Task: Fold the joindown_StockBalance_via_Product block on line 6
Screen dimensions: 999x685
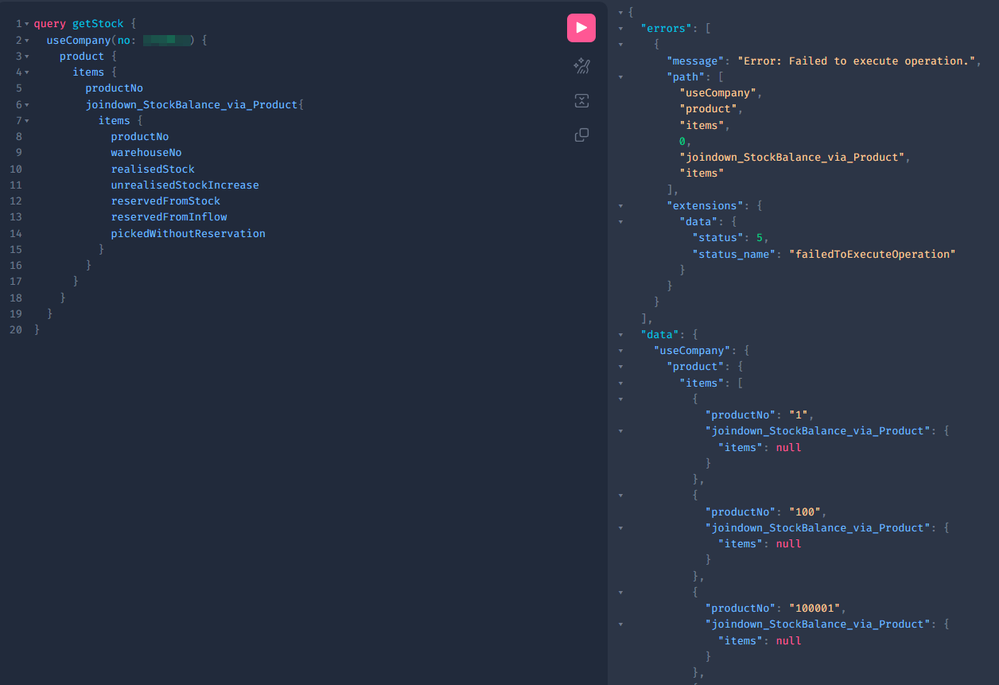Action: [x=27, y=105]
